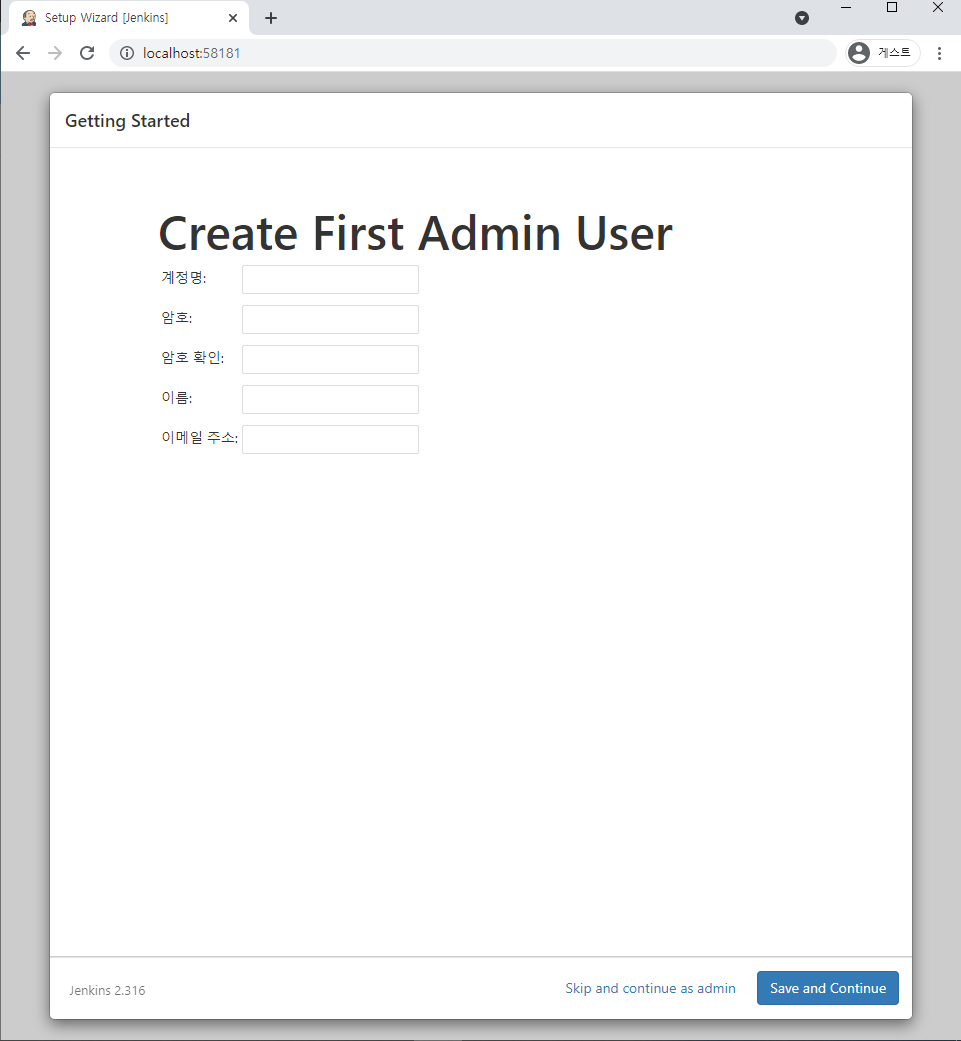Viewport: 961px width, 1041px height.
Task: Click the Jenkins 2.316 version text
Action: [x=108, y=990]
